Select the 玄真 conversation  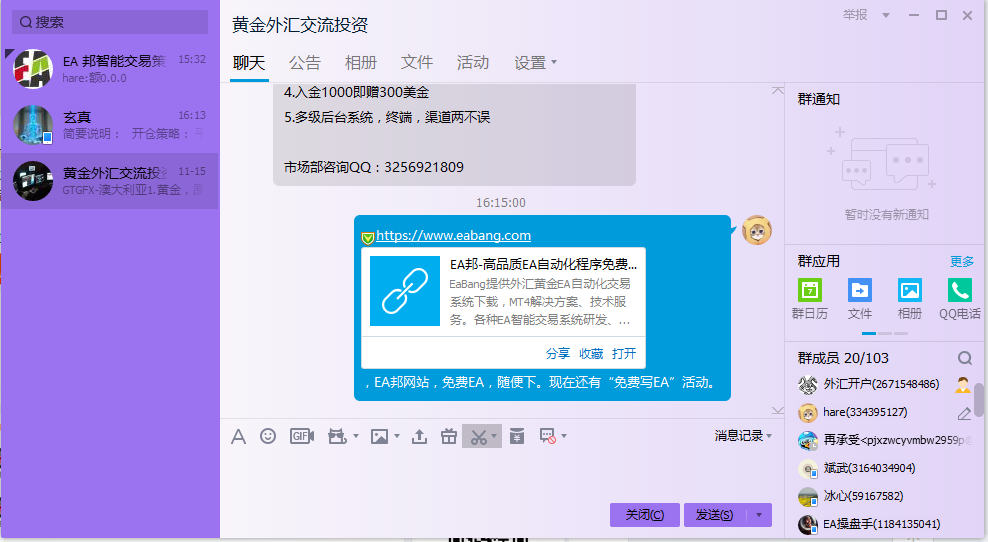click(x=110, y=125)
